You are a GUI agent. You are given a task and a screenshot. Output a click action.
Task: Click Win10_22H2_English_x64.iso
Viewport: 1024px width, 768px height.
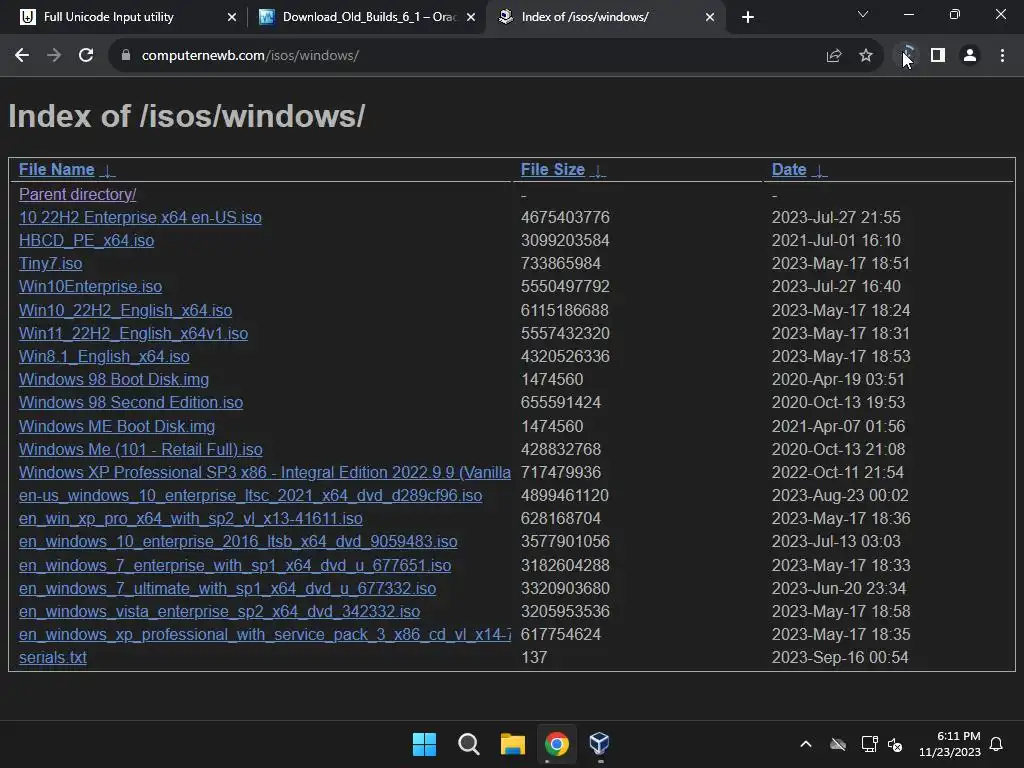pos(125,310)
